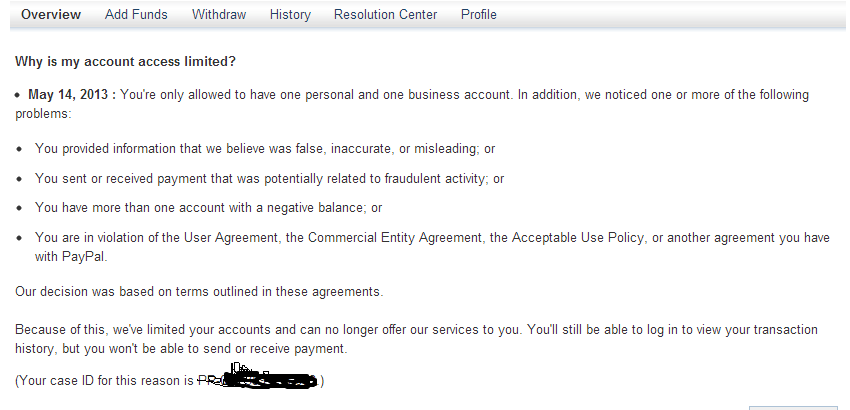Click the "Your case ID for this reason" text
850x410 pixels.
[105, 381]
